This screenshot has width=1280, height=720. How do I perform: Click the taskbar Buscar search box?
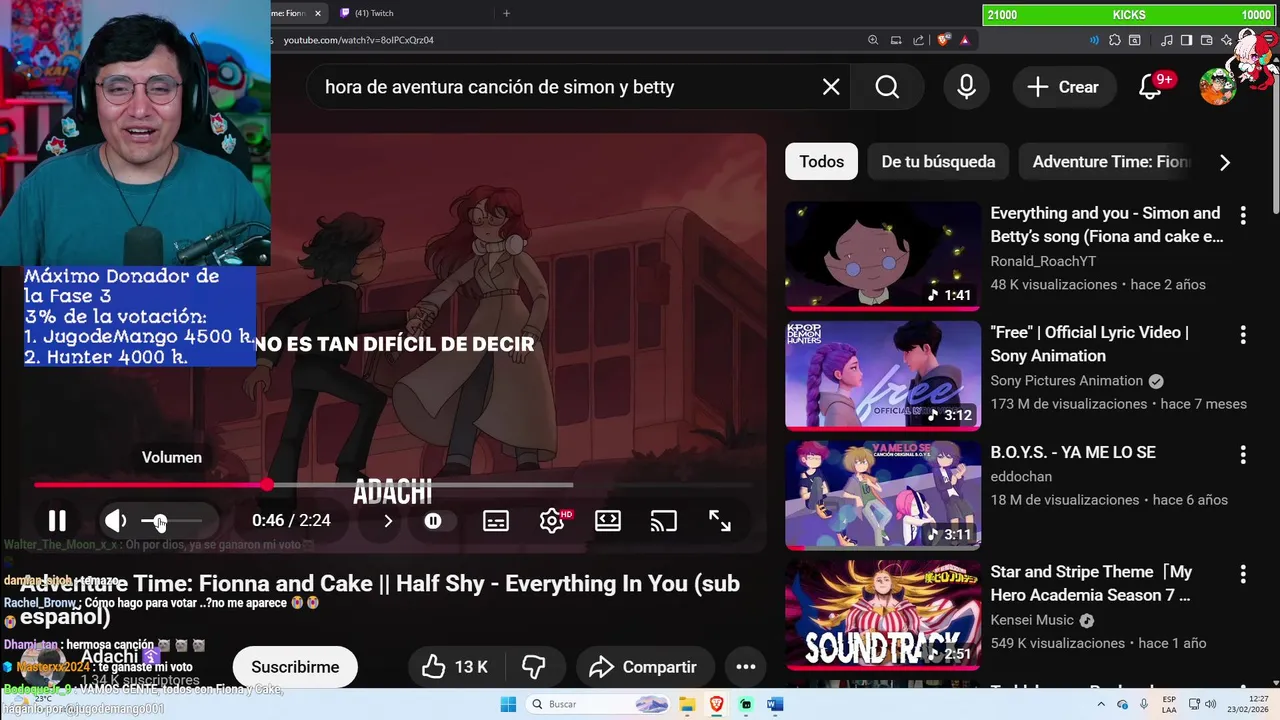coord(596,704)
